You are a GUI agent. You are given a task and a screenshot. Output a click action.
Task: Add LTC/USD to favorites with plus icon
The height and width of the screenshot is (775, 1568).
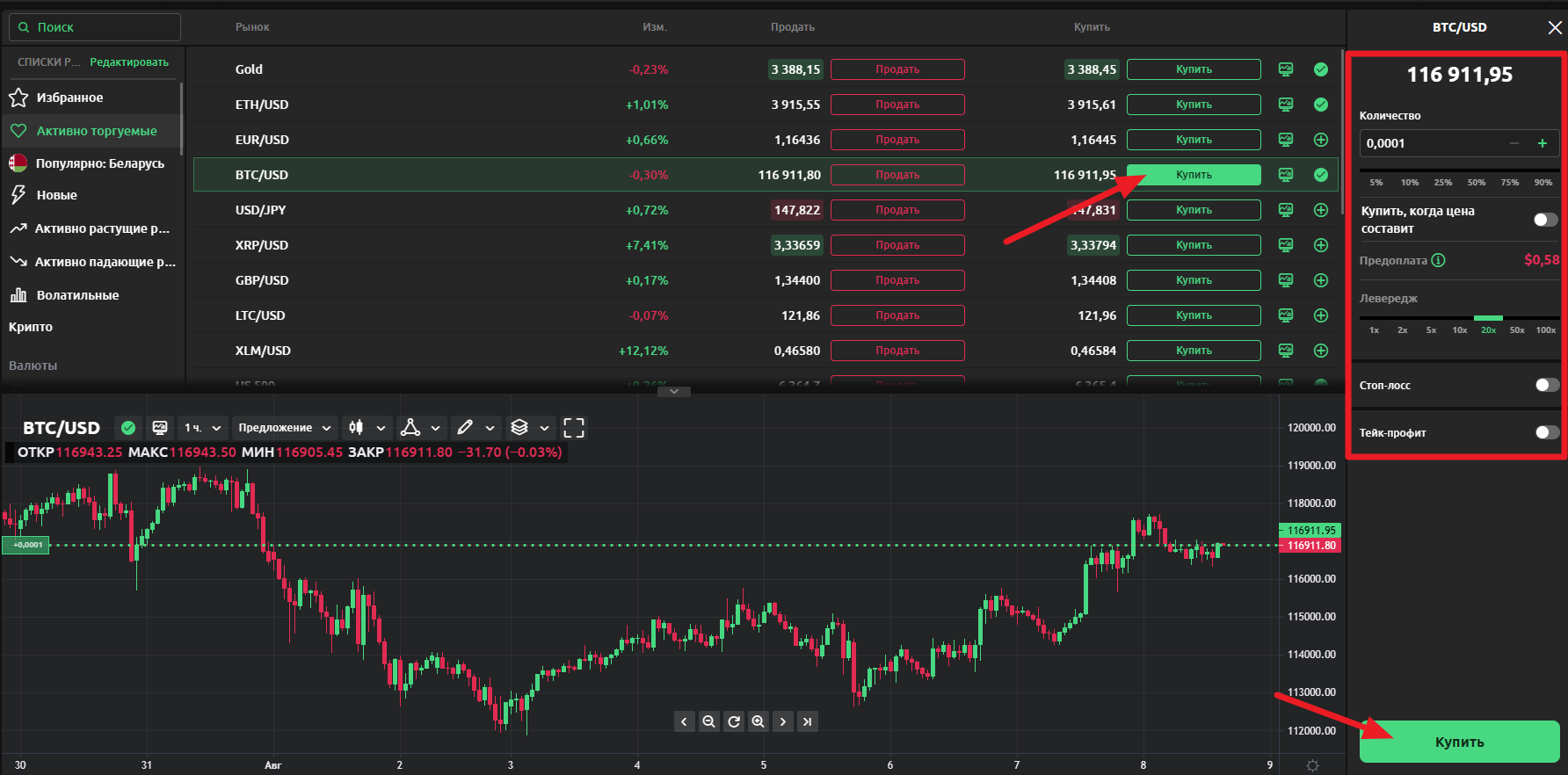1321,315
